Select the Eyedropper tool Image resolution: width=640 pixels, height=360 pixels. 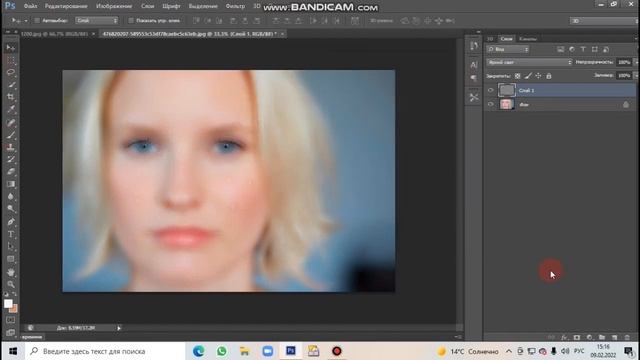pos(11,109)
